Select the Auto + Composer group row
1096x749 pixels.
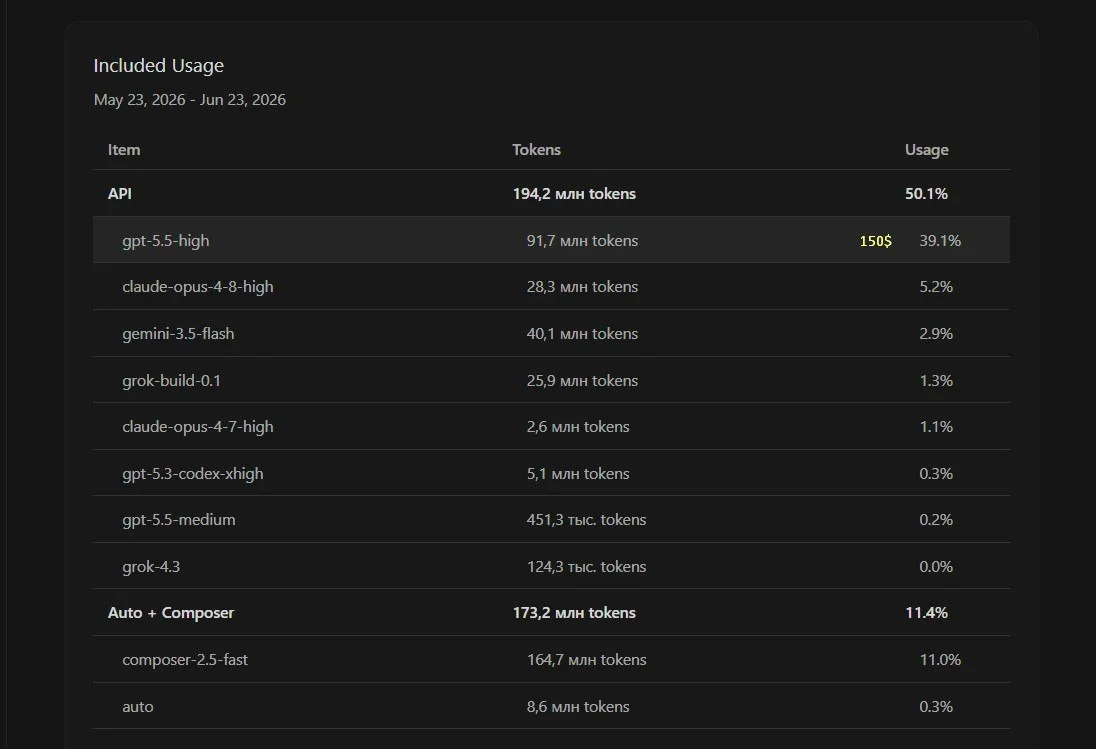coord(551,612)
